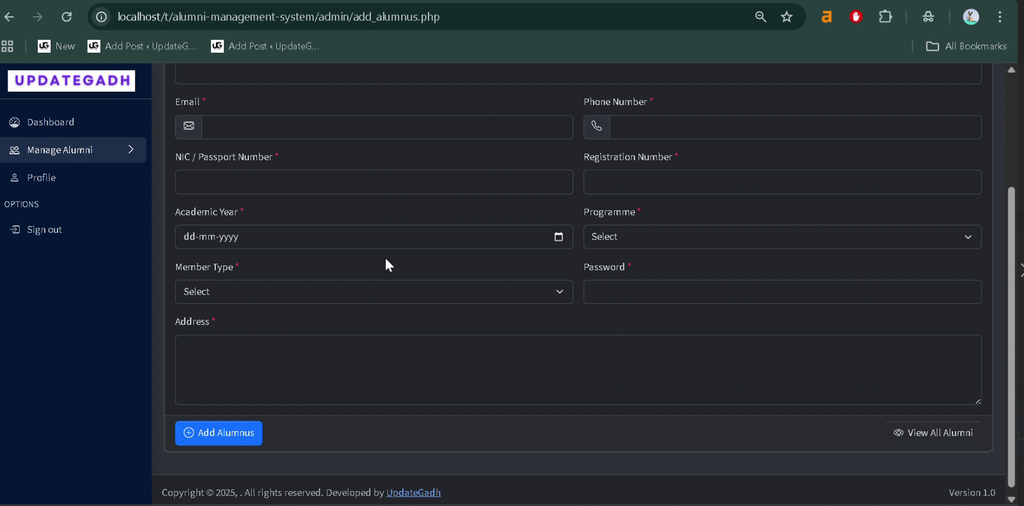The height and width of the screenshot is (506, 1024).
Task: Click the 'OPTIONS' sidebar heading text
Action: pyautogui.click(x=22, y=204)
